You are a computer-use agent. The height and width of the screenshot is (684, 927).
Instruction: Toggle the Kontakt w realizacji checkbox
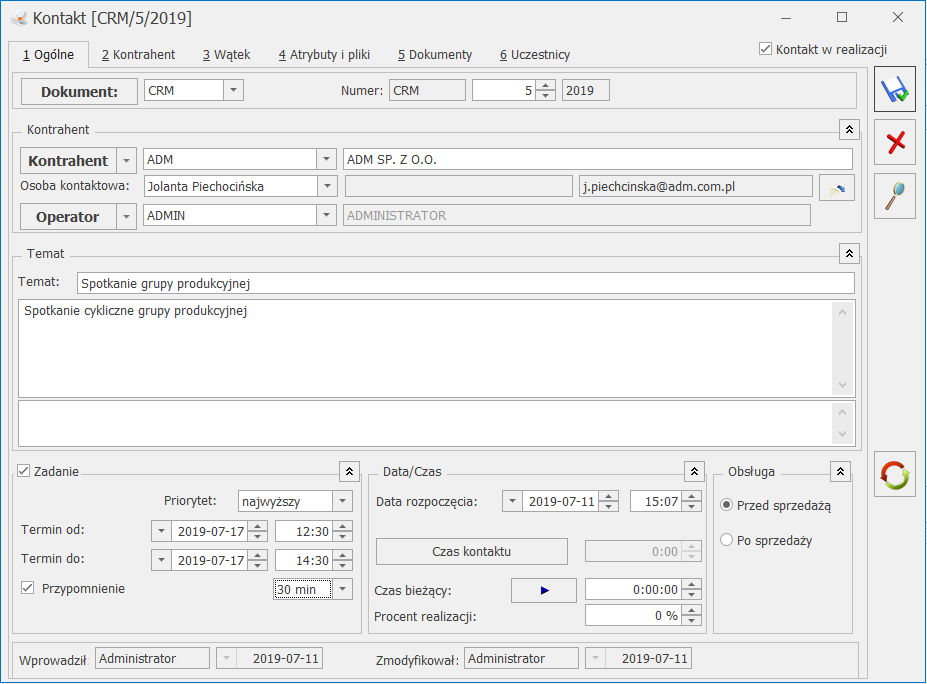point(766,49)
